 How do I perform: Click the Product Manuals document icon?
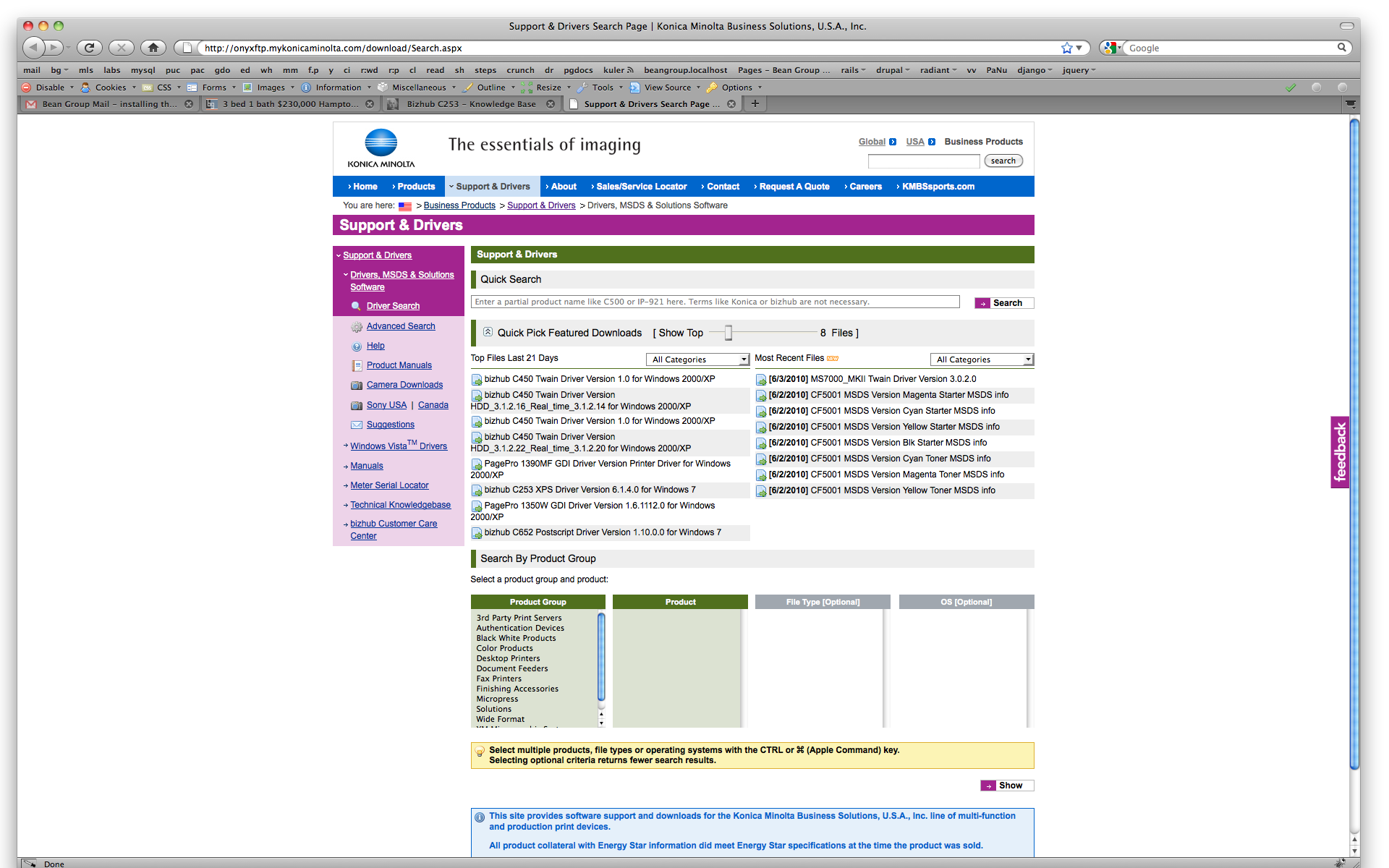[x=357, y=366]
